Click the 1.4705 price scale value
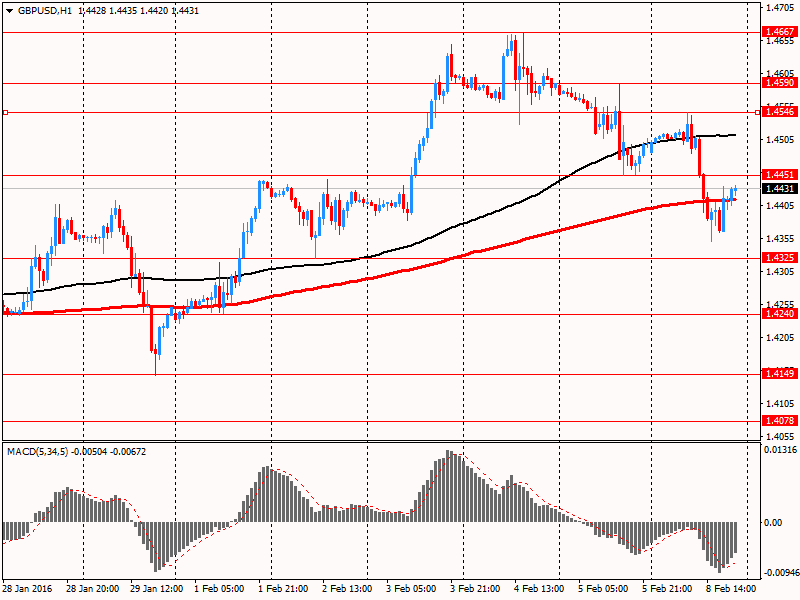The height and width of the screenshot is (600, 800). tap(780, 8)
